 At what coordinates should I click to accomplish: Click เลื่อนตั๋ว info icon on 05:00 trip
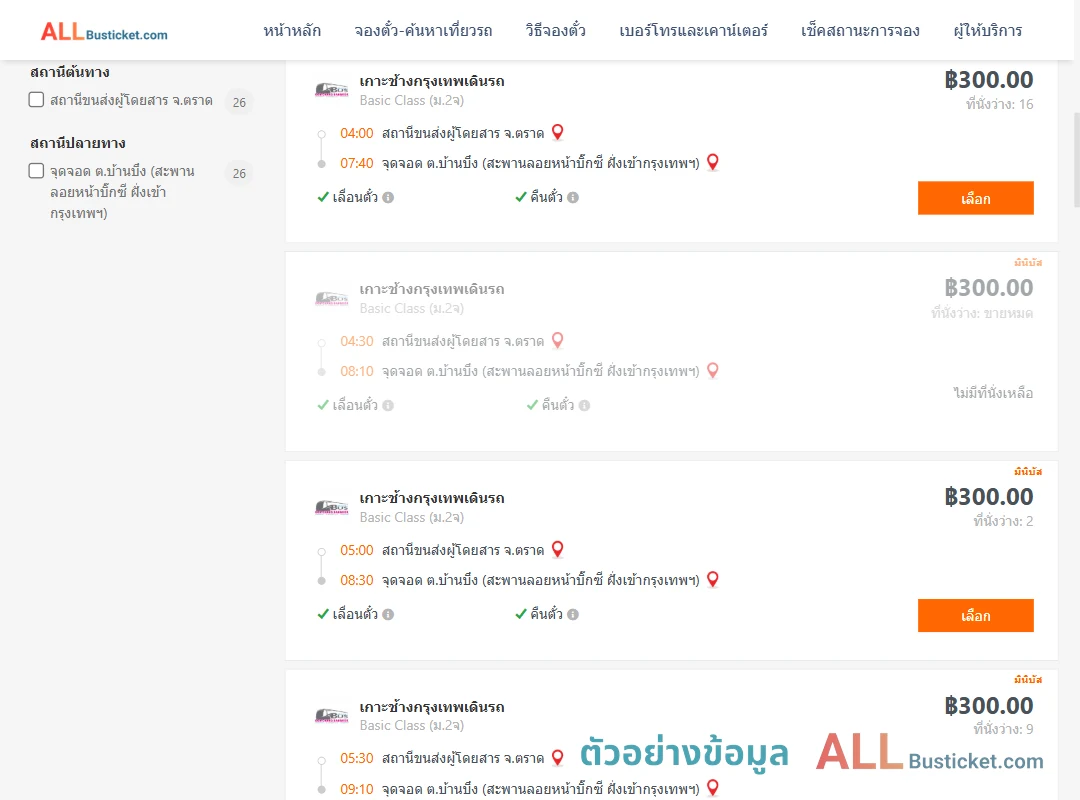click(x=388, y=615)
